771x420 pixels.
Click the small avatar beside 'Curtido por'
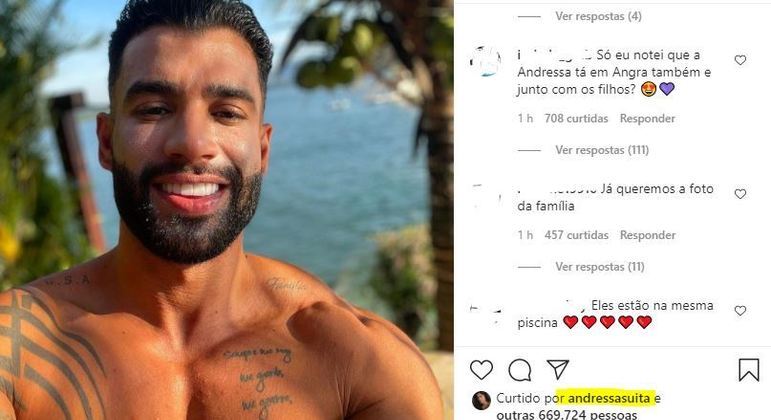pyautogui.click(x=481, y=400)
